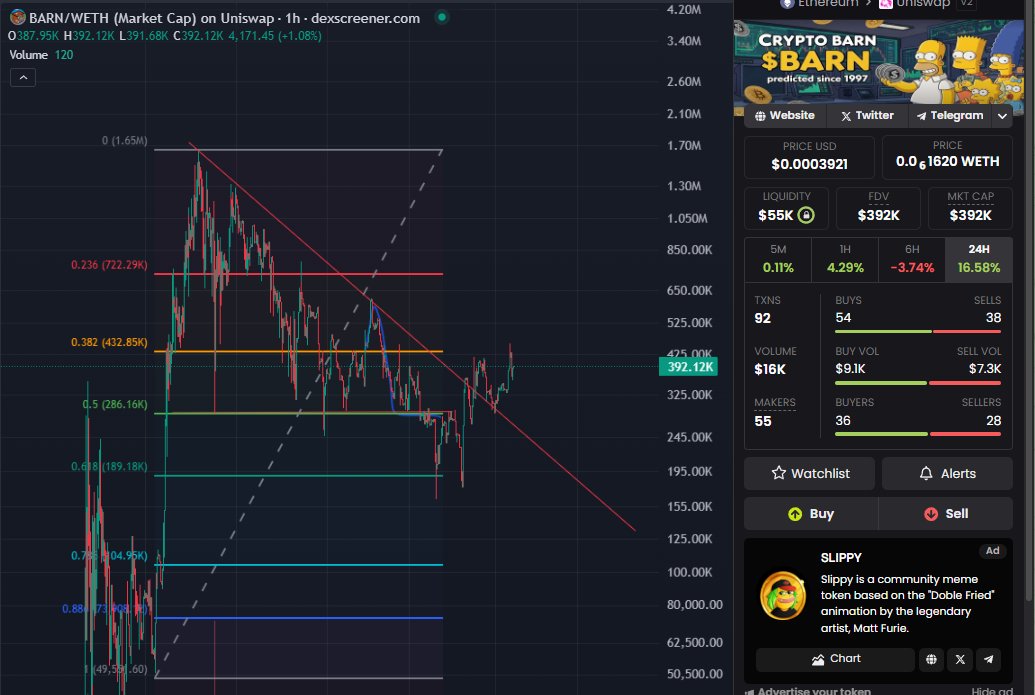
Task: Open SLIPPY ad website globe icon
Action: click(931, 659)
